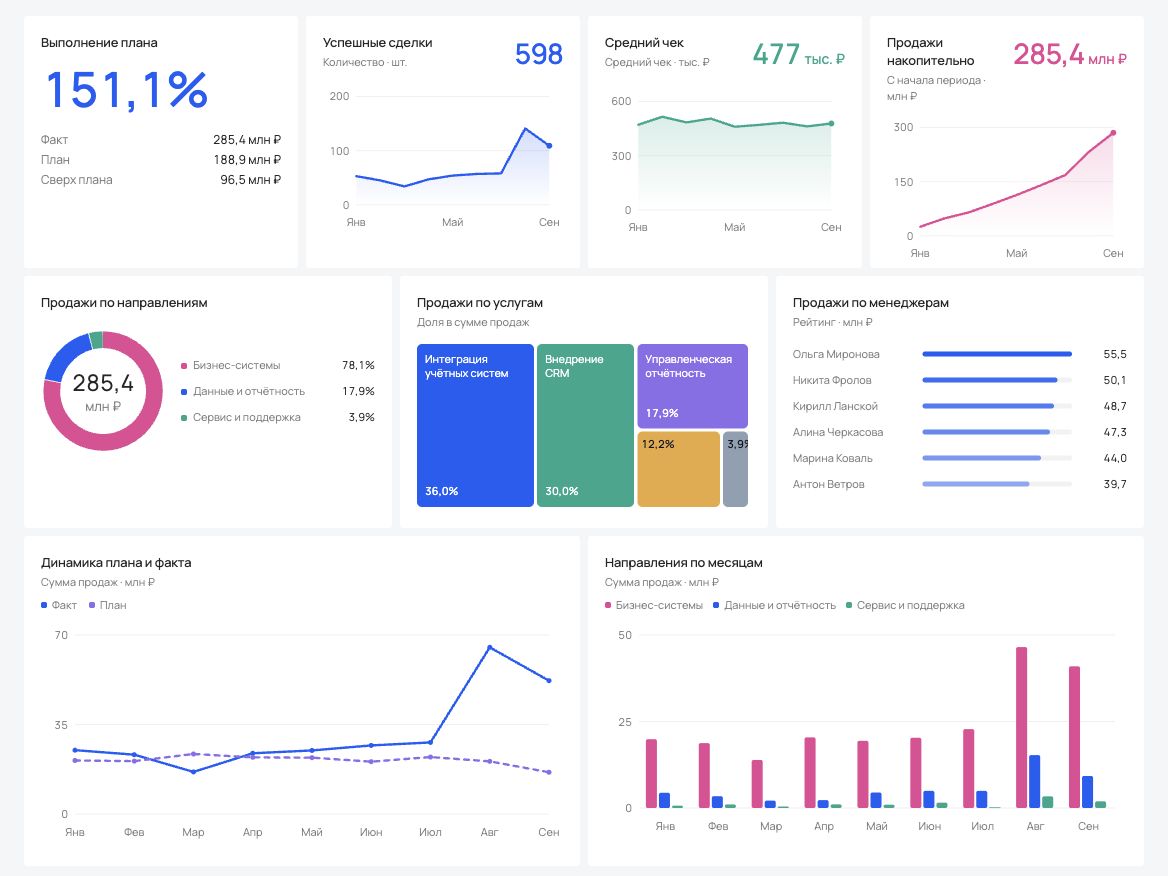
Task: Select the Факт row showing 285,4 млн ₽
Action: click(x=161, y=139)
